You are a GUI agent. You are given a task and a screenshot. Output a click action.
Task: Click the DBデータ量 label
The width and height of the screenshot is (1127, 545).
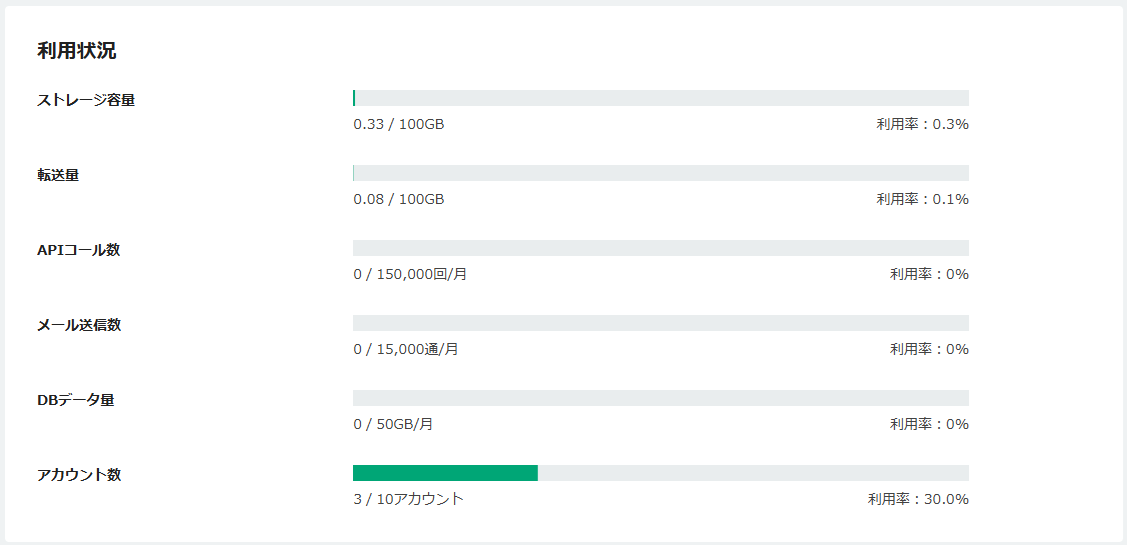[x=75, y=400]
